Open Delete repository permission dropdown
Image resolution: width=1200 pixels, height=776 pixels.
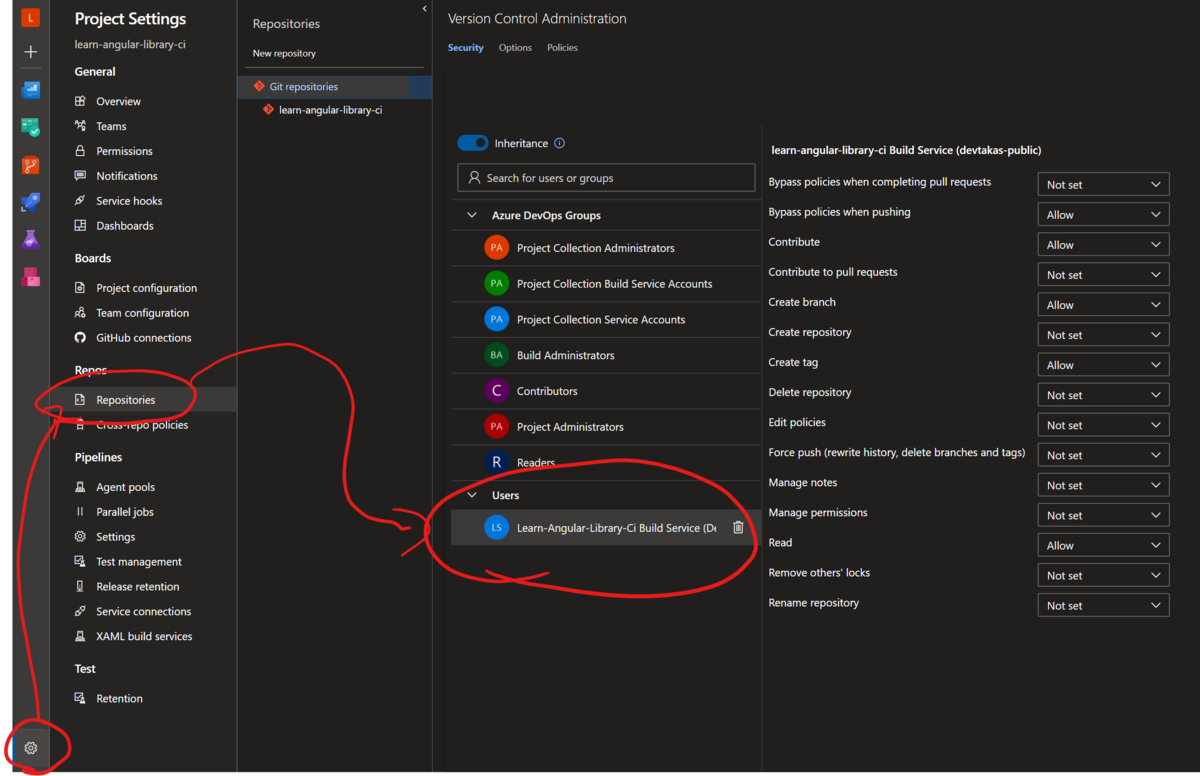[1103, 395]
